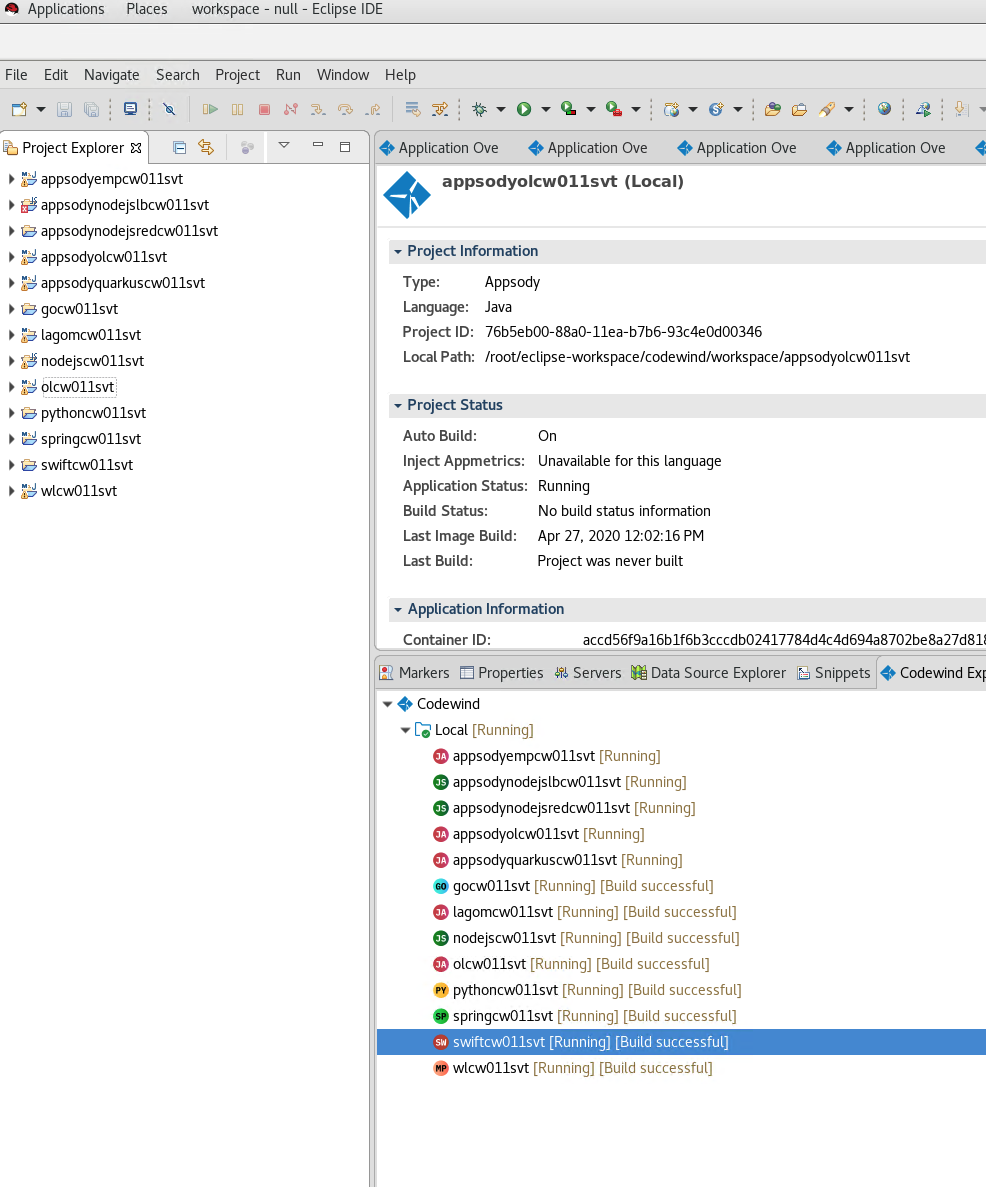Click the Save All toolbar icon

[x=91, y=110]
